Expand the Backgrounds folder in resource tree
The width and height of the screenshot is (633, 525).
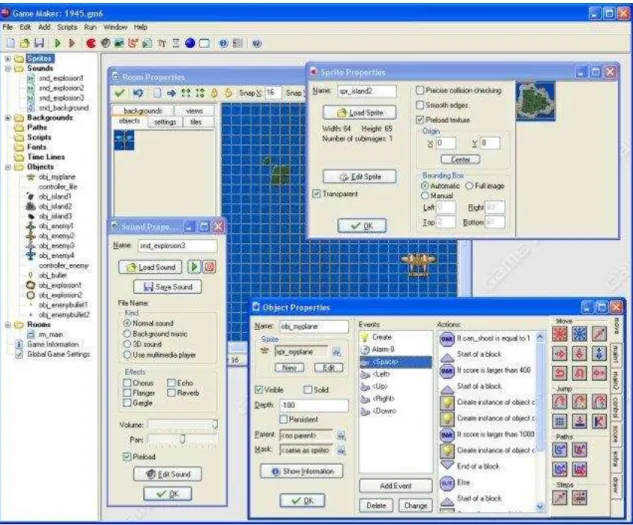(x=8, y=118)
